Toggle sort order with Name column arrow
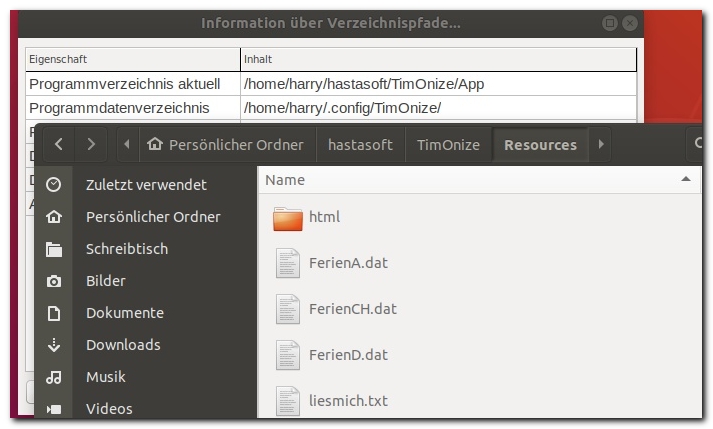 point(686,179)
